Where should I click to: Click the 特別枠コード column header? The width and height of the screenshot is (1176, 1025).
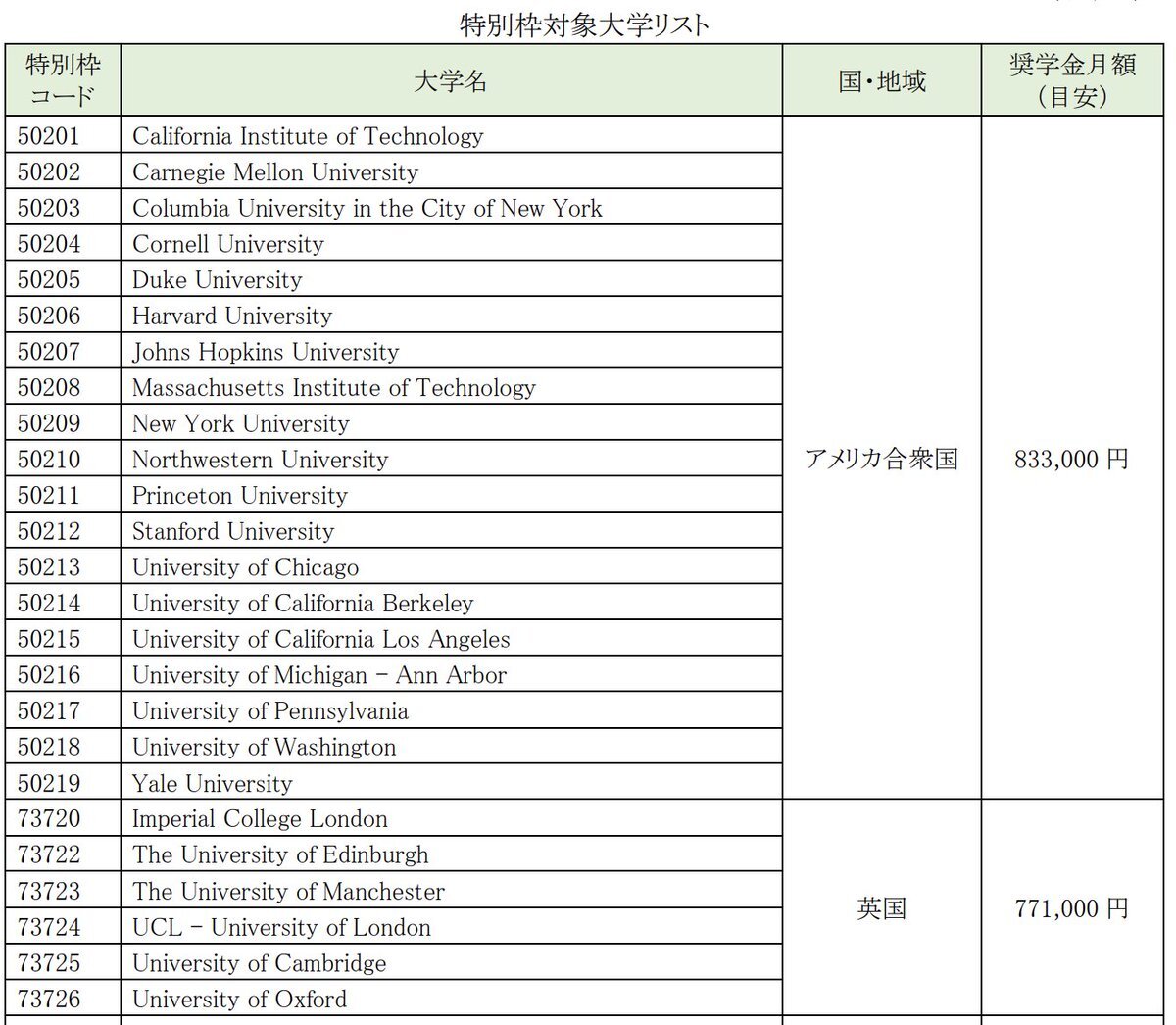(x=63, y=80)
